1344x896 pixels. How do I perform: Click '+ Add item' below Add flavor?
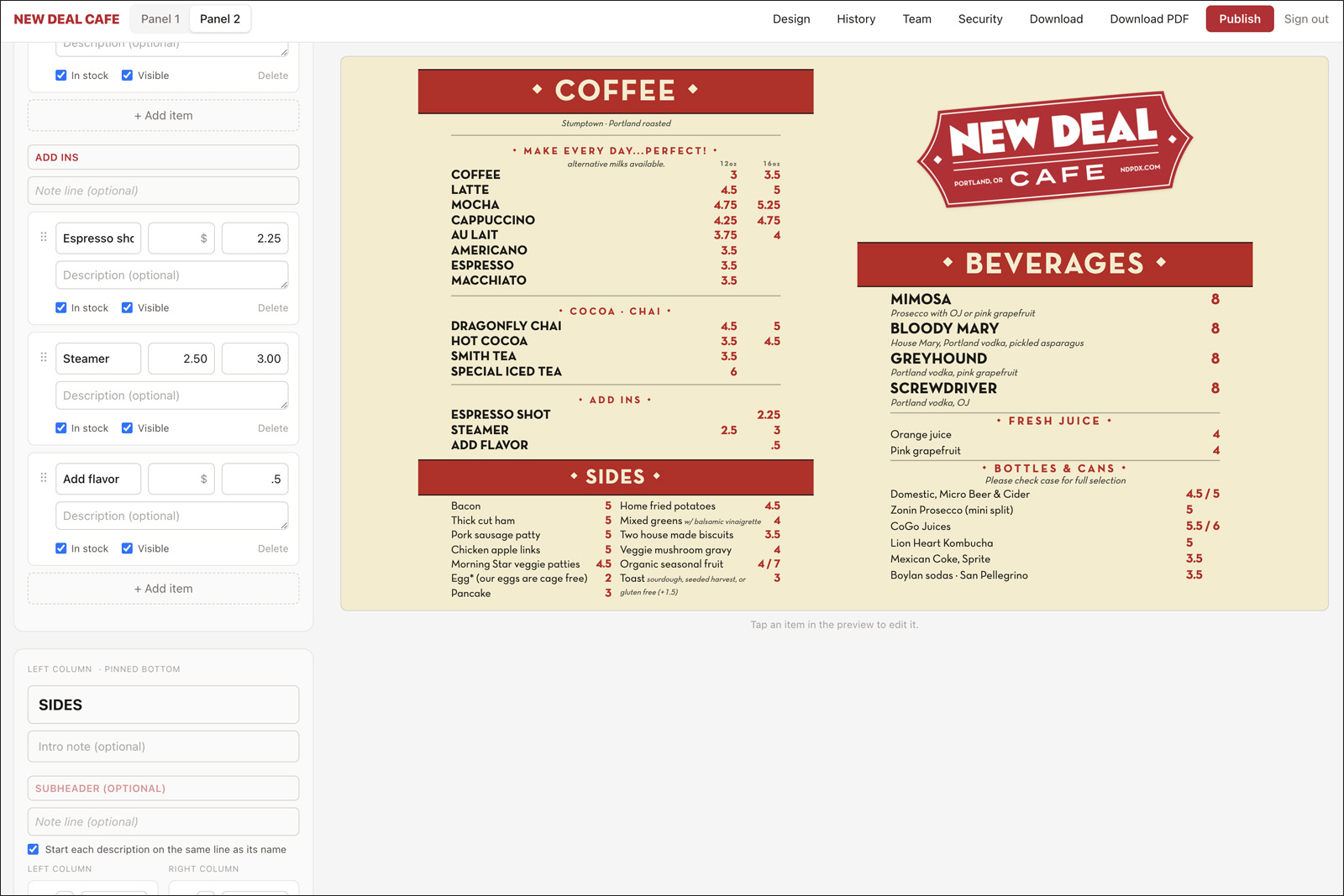click(164, 589)
